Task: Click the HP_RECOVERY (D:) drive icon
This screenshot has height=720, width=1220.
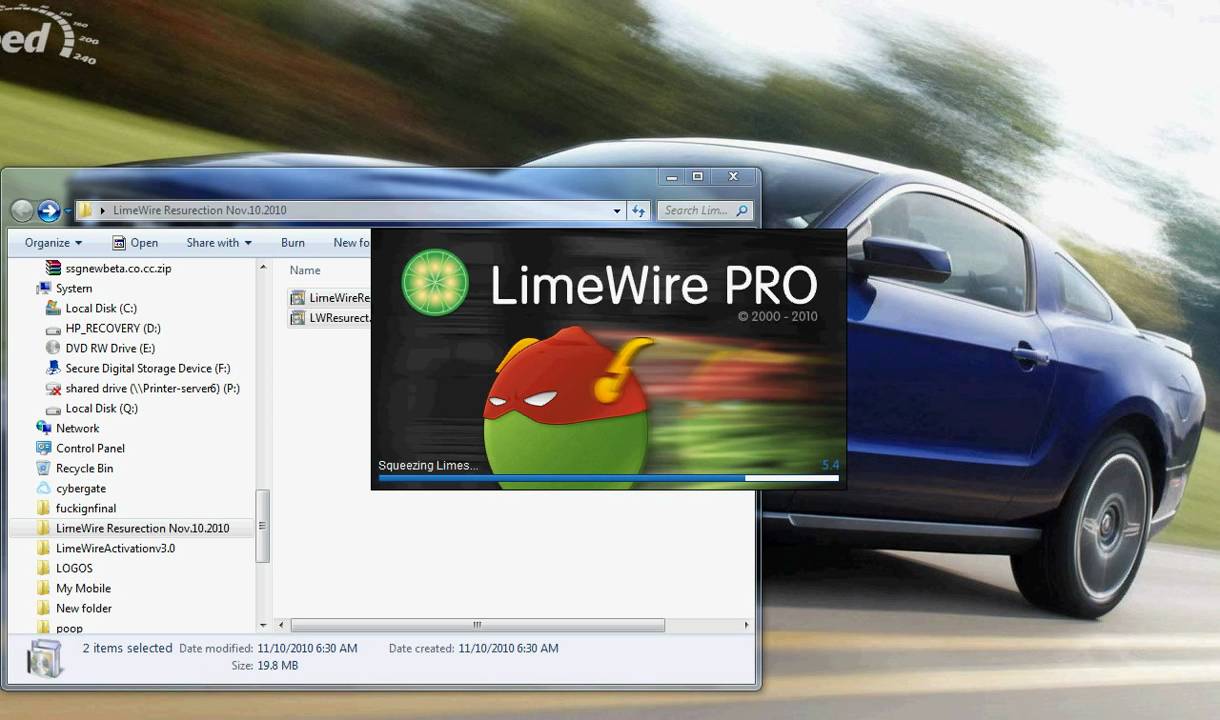Action: (54, 328)
